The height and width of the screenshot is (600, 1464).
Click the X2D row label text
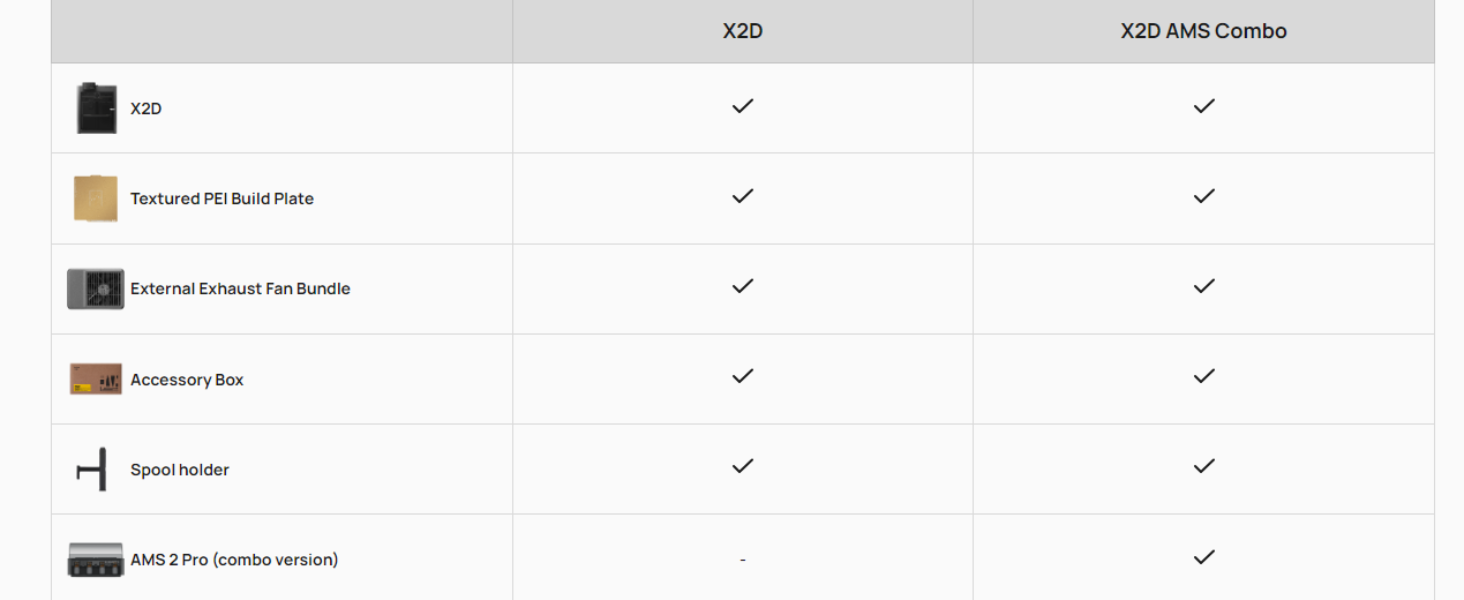pyautogui.click(x=146, y=108)
